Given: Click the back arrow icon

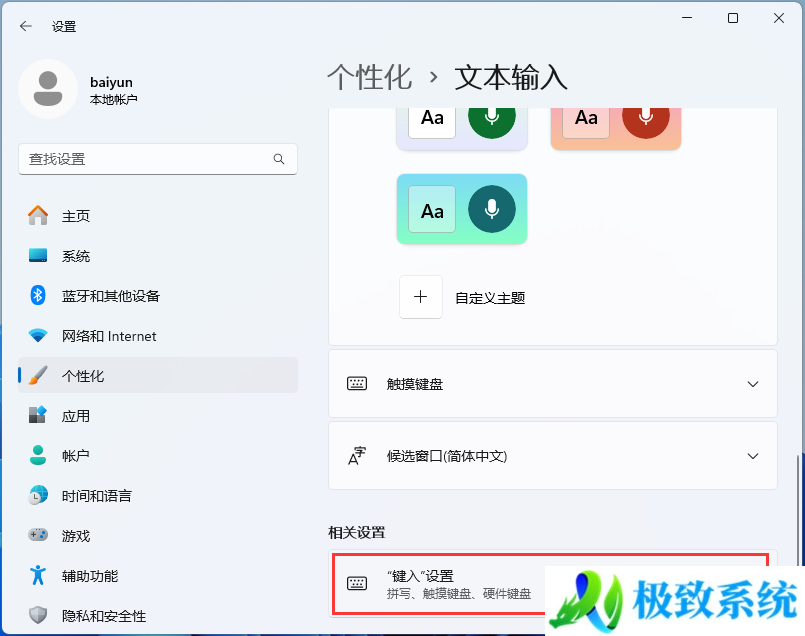Looking at the screenshot, I should 26,26.
